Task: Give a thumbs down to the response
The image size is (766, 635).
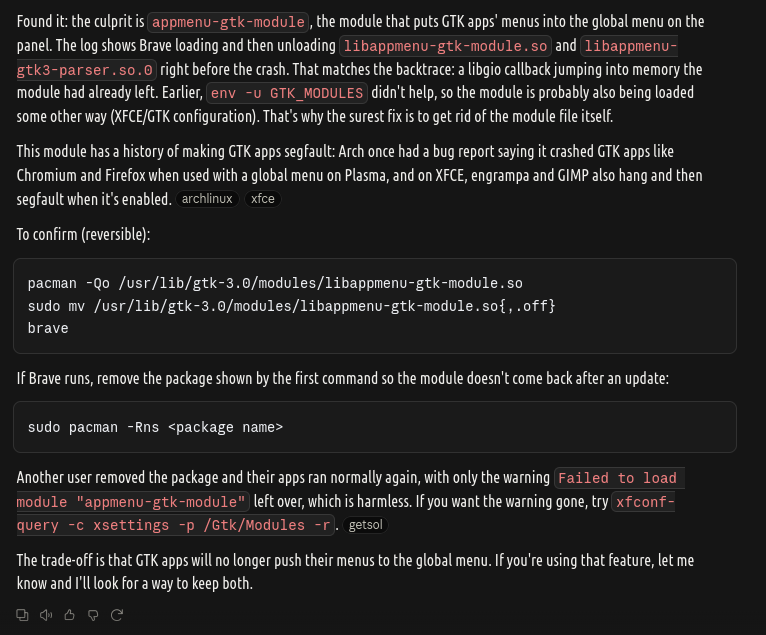Action: [93, 615]
